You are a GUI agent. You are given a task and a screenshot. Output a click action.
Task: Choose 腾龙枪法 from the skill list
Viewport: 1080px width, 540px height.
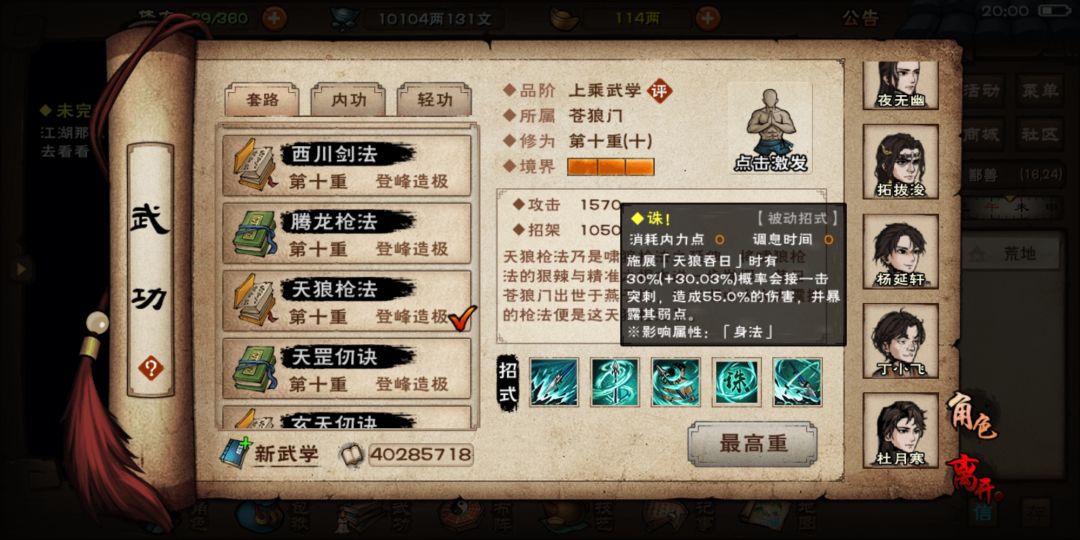pos(346,233)
